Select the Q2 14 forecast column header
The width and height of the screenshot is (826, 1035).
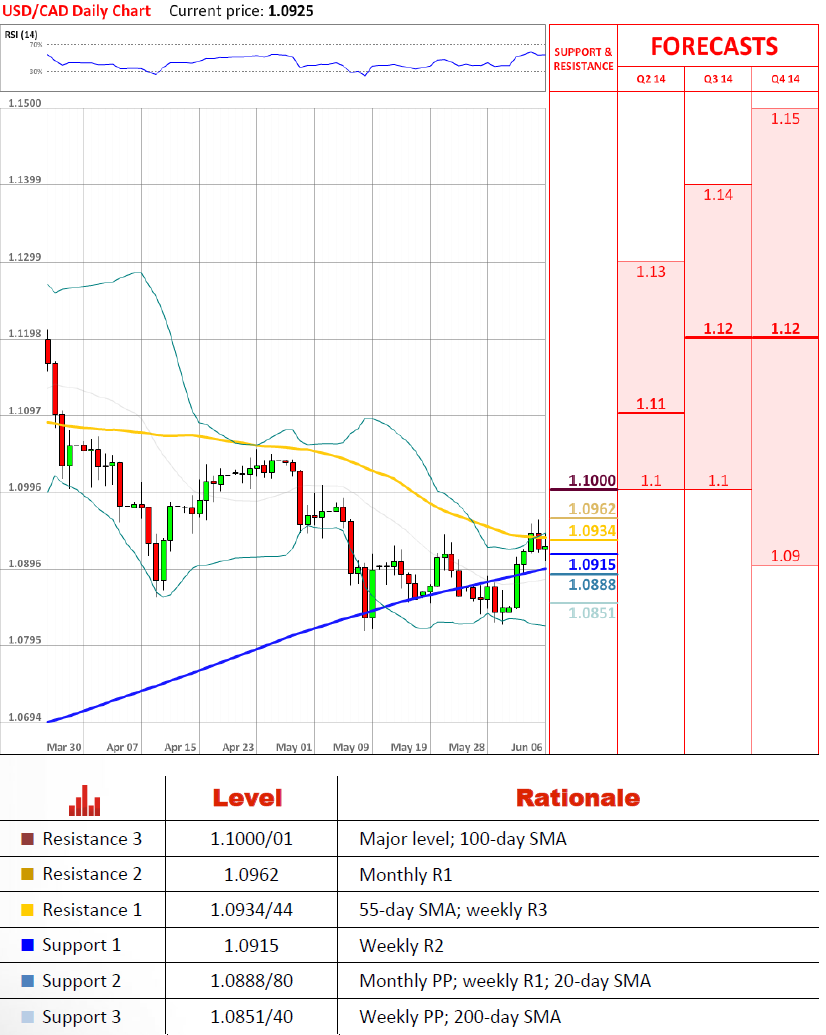(651, 79)
